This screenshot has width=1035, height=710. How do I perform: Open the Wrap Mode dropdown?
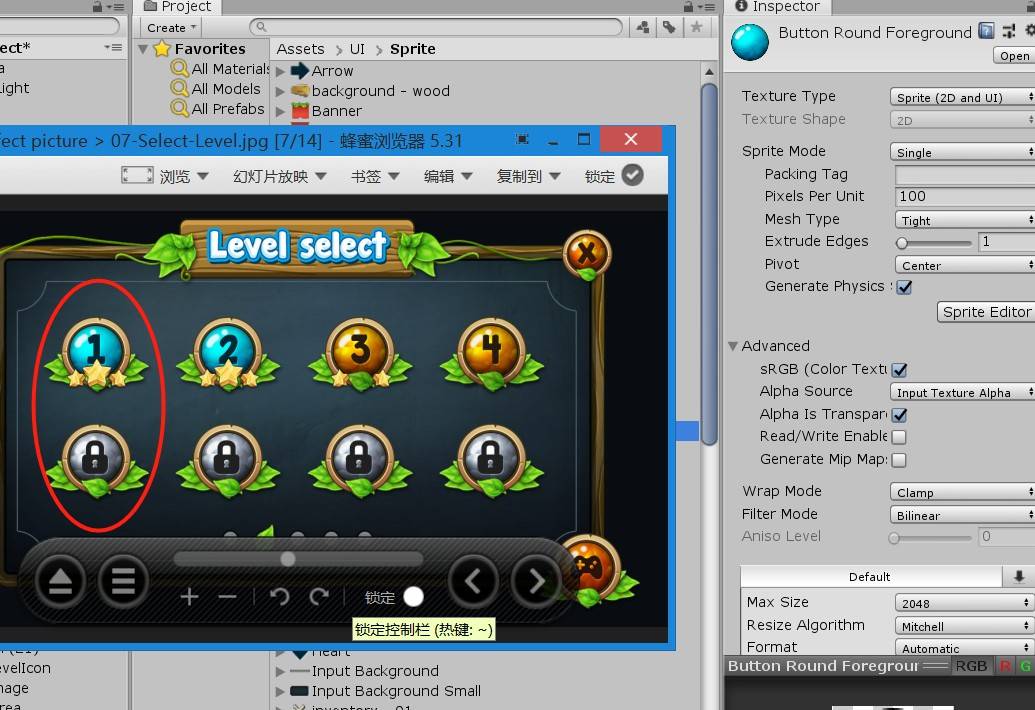pyautogui.click(x=962, y=492)
